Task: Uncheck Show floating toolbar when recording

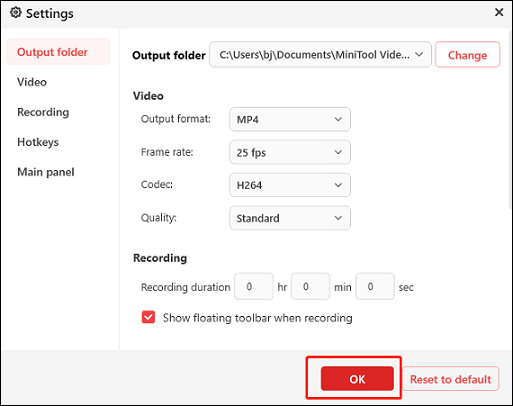Action: [148, 317]
